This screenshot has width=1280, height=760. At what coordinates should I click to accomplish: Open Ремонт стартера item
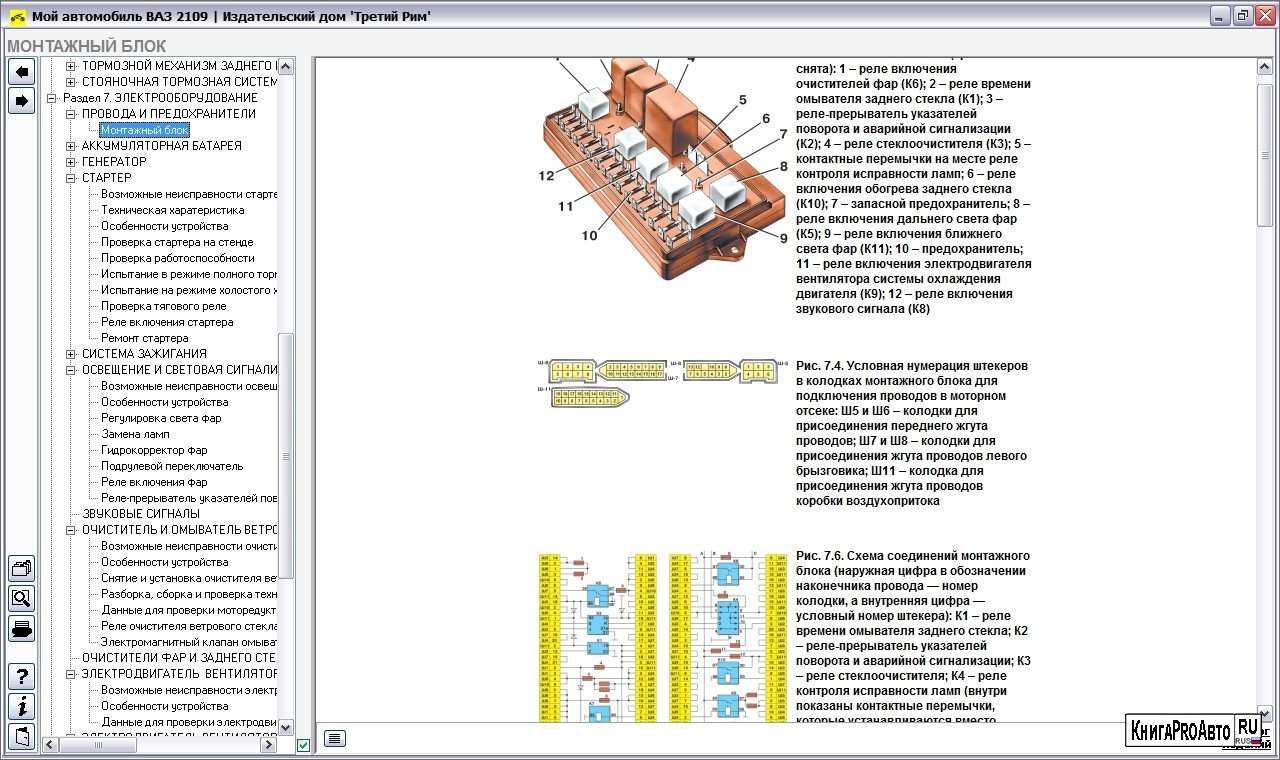point(144,338)
